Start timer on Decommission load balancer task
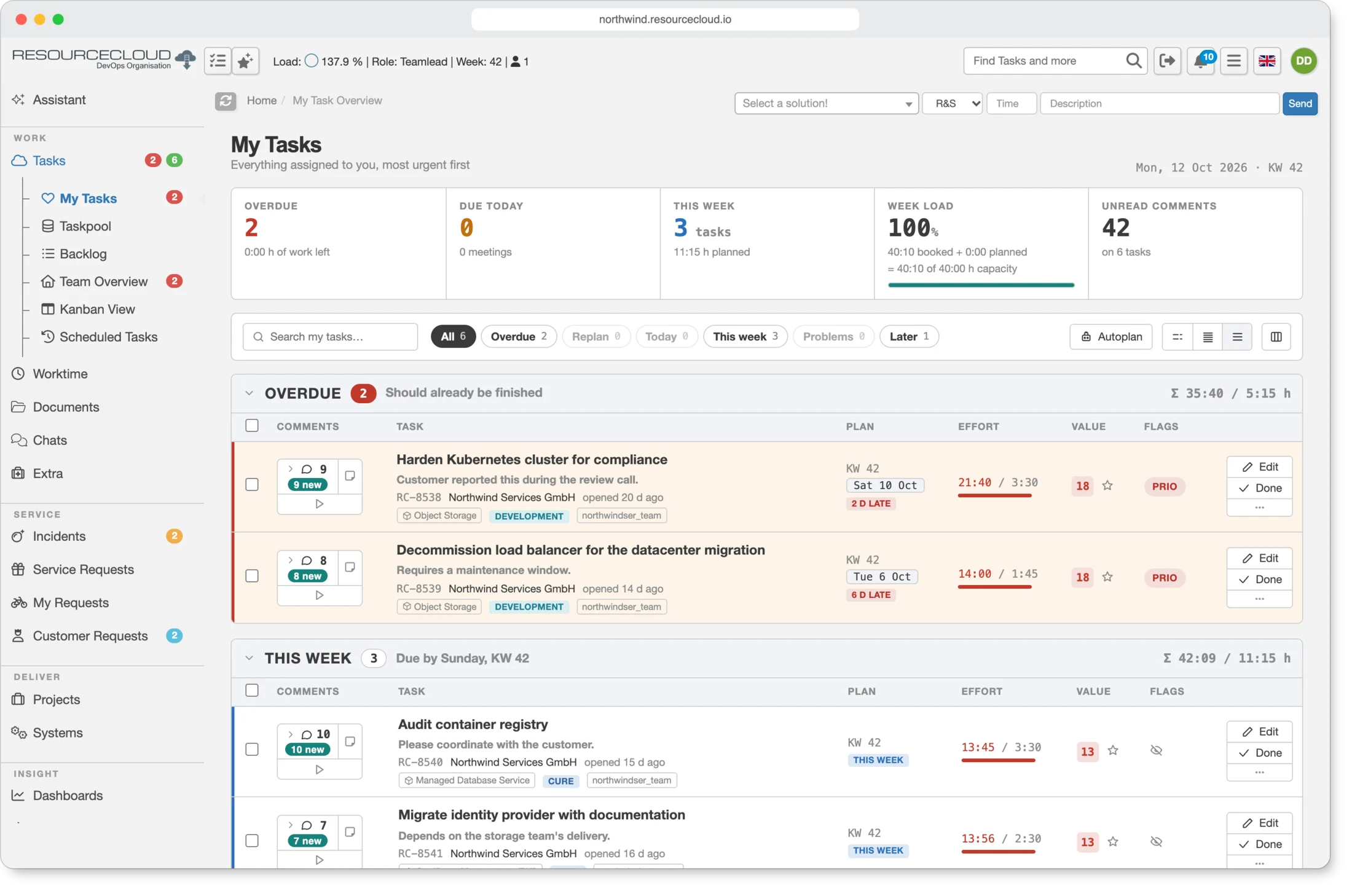This screenshot has width=1352, height=896. point(320,595)
